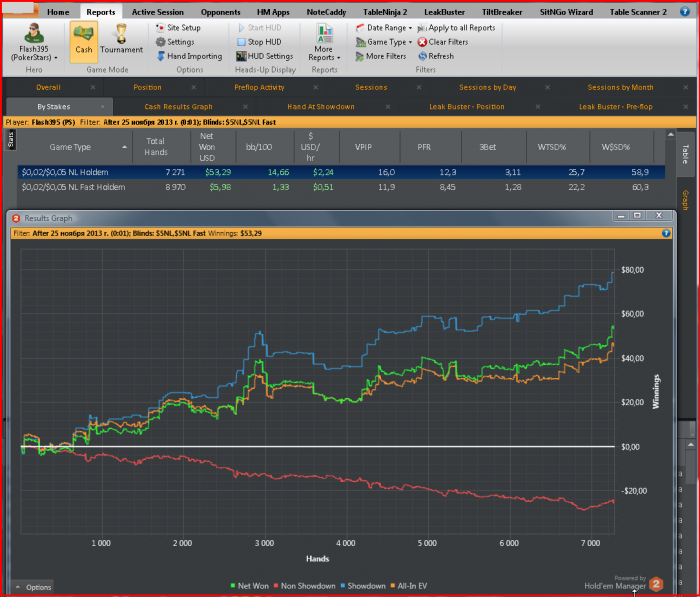The image size is (700, 597).
Task: Click Apply to all Reports
Action: coord(456,28)
